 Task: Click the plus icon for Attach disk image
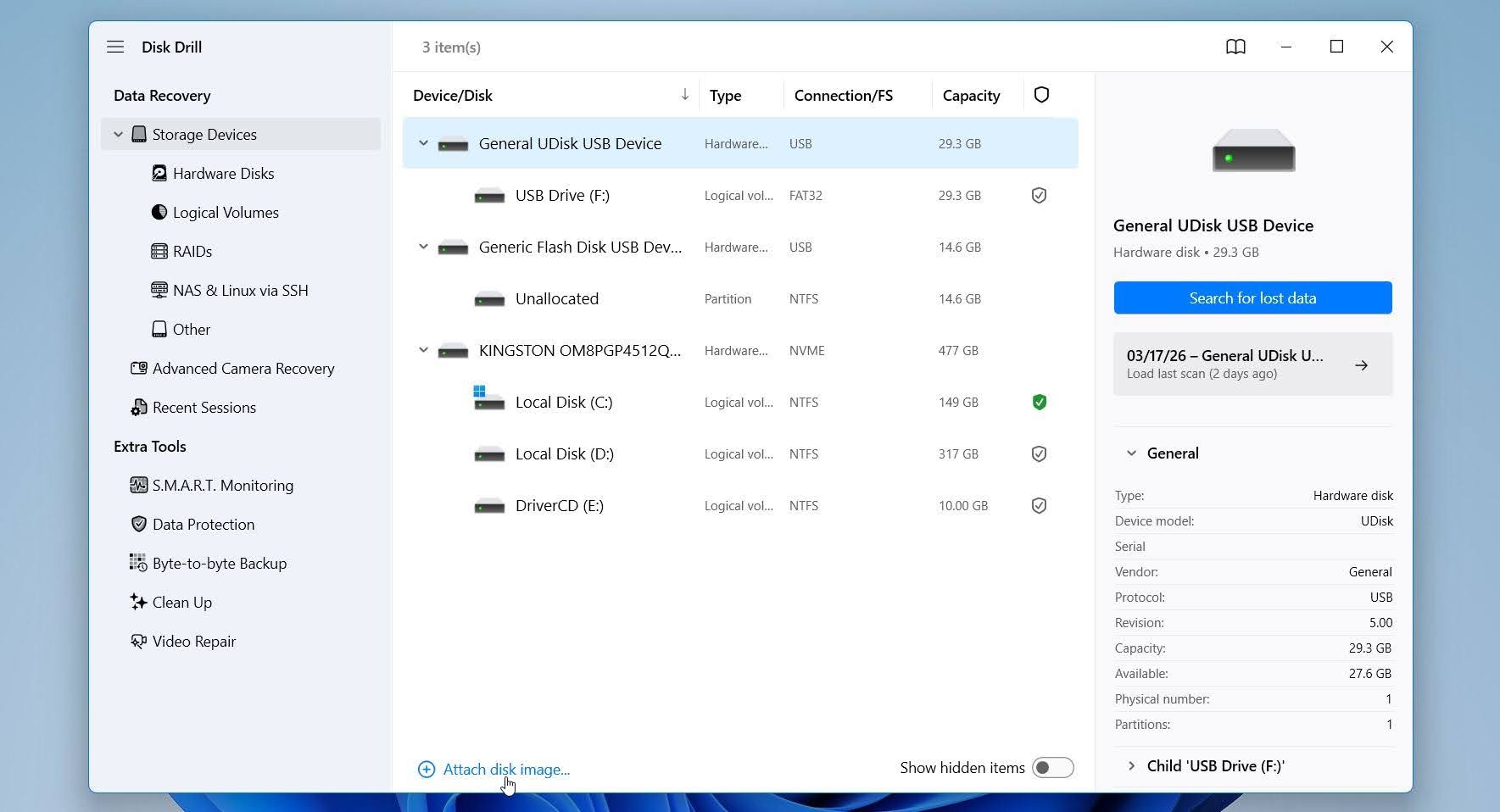[x=427, y=769]
